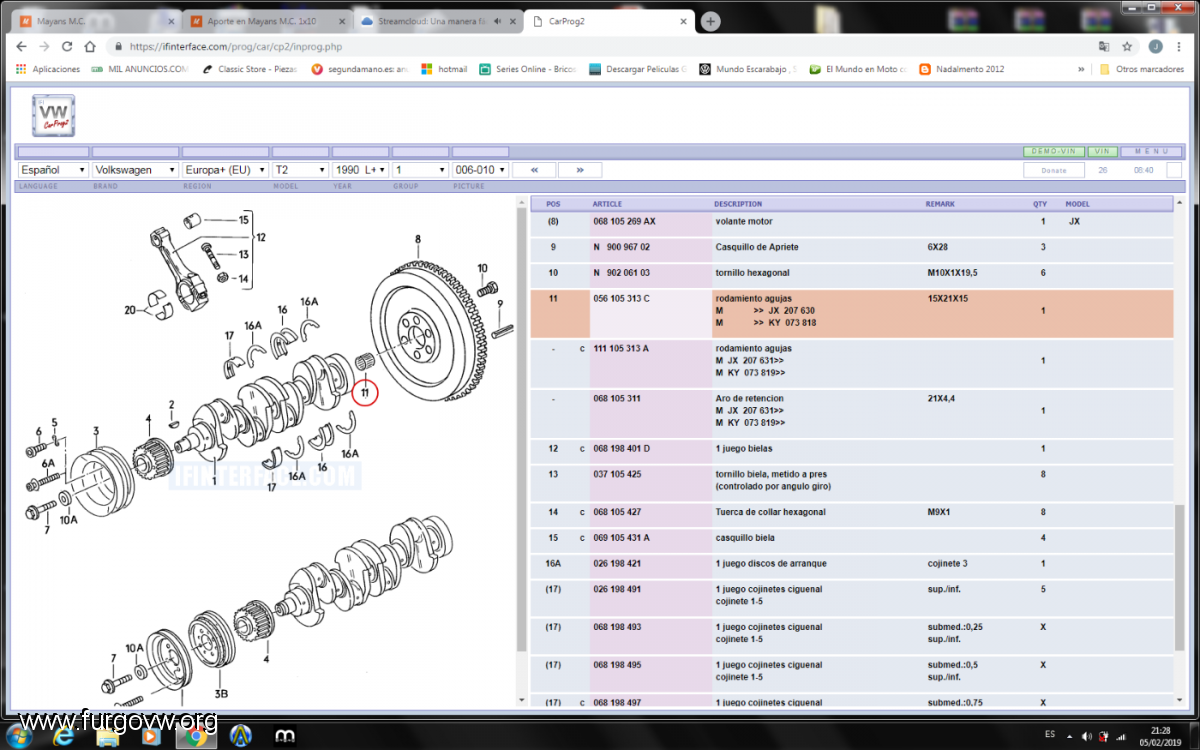This screenshot has height=750, width=1200.
Task: Click circled position 11 on diagram
Action: coord(365,393)
